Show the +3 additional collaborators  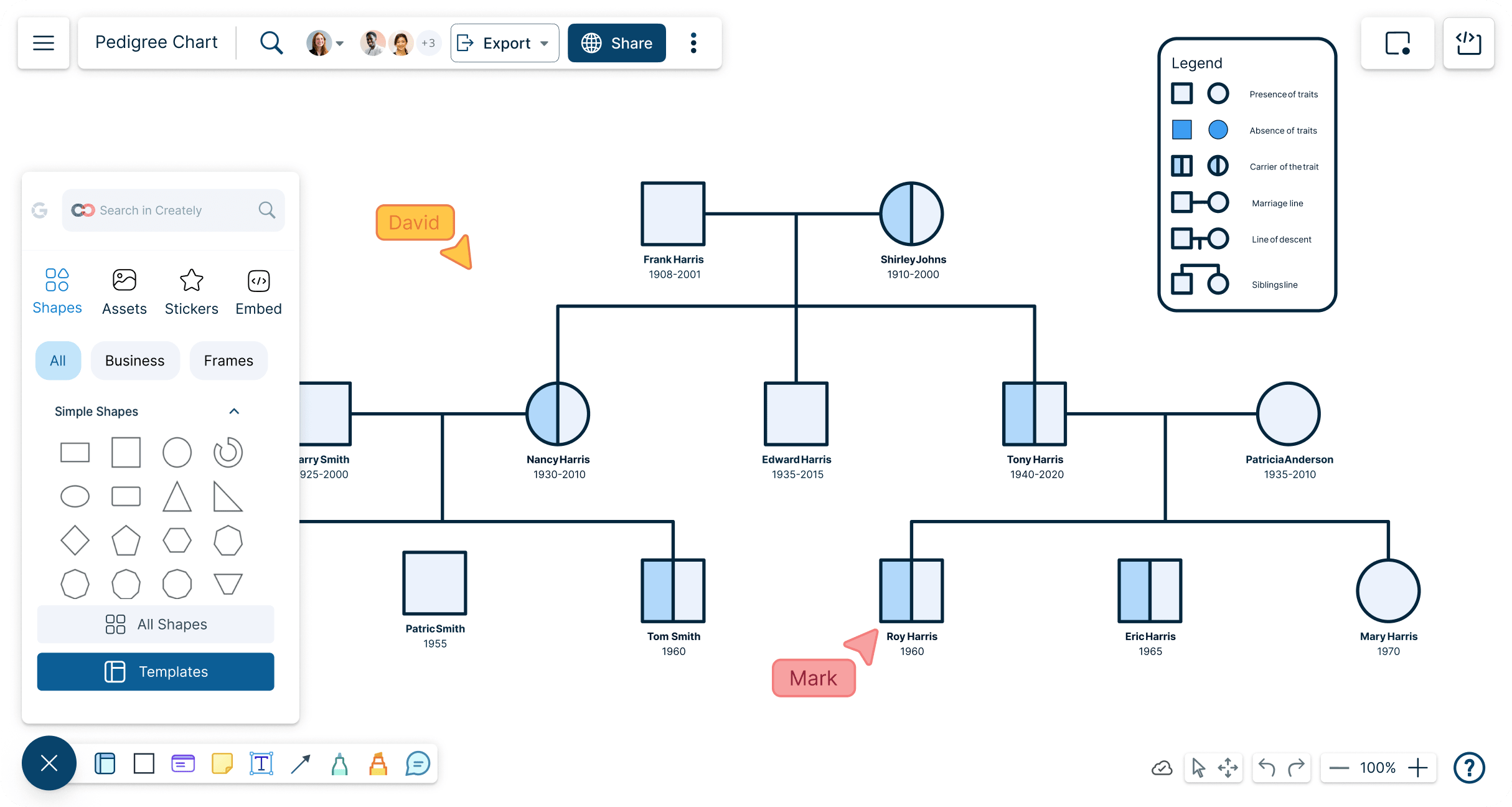pyautogui.click(x=428, y=43)
